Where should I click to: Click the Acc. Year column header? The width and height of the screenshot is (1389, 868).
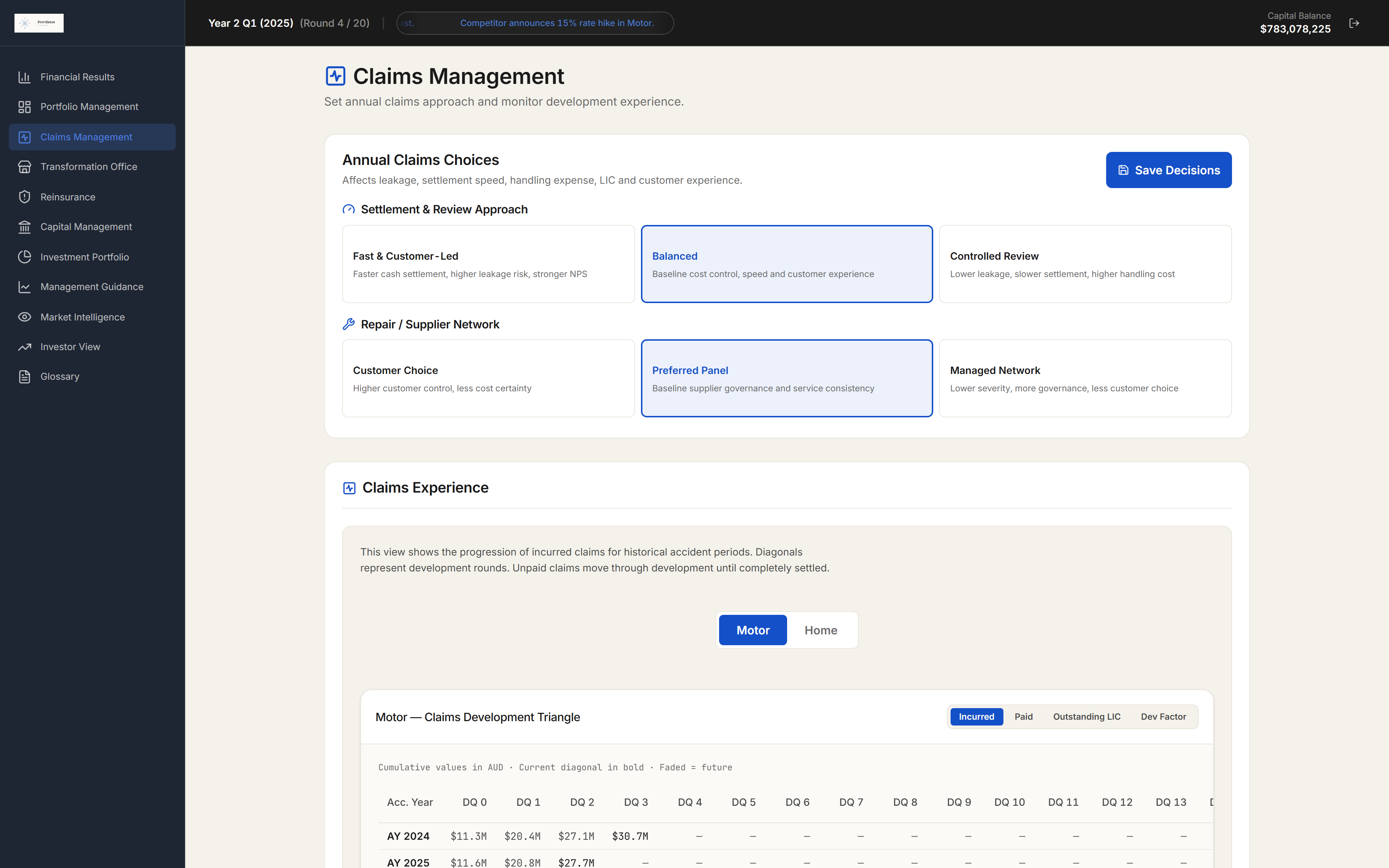pos(410,803)
